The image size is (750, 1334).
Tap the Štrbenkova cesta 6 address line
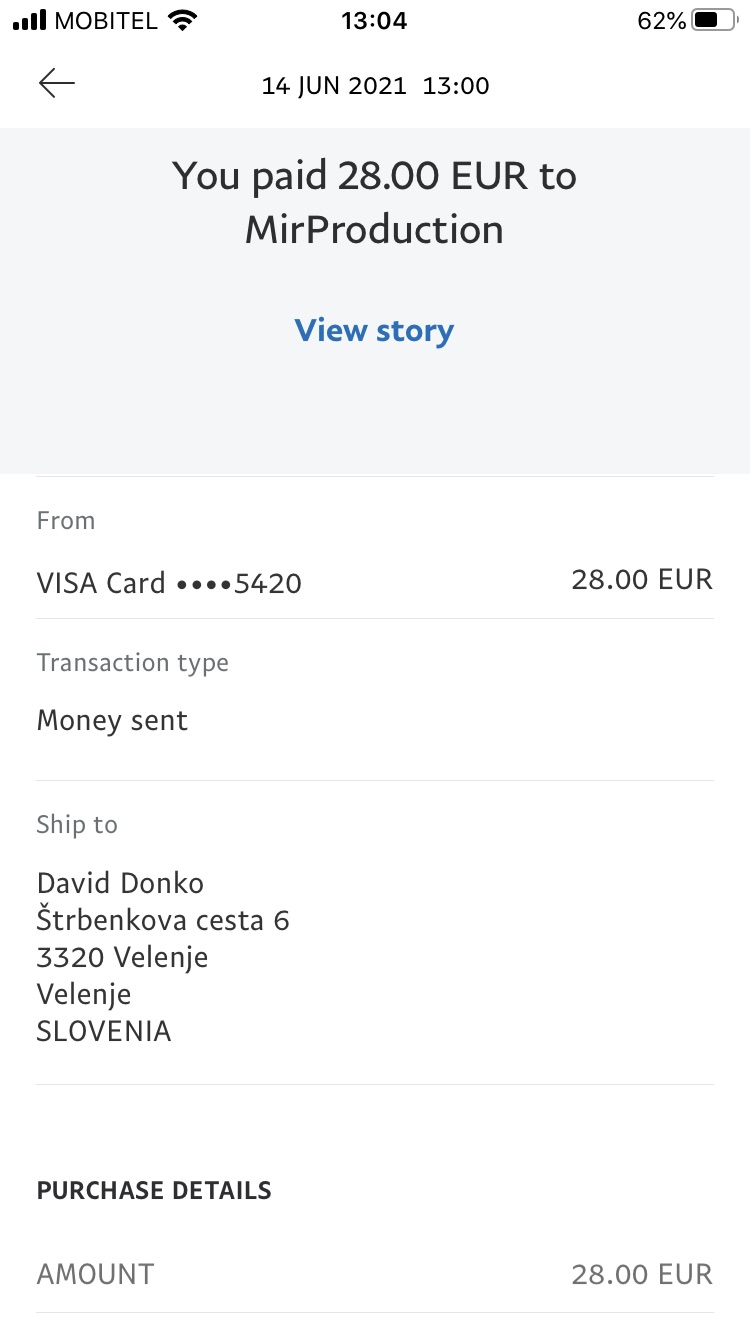click(163, 920)
